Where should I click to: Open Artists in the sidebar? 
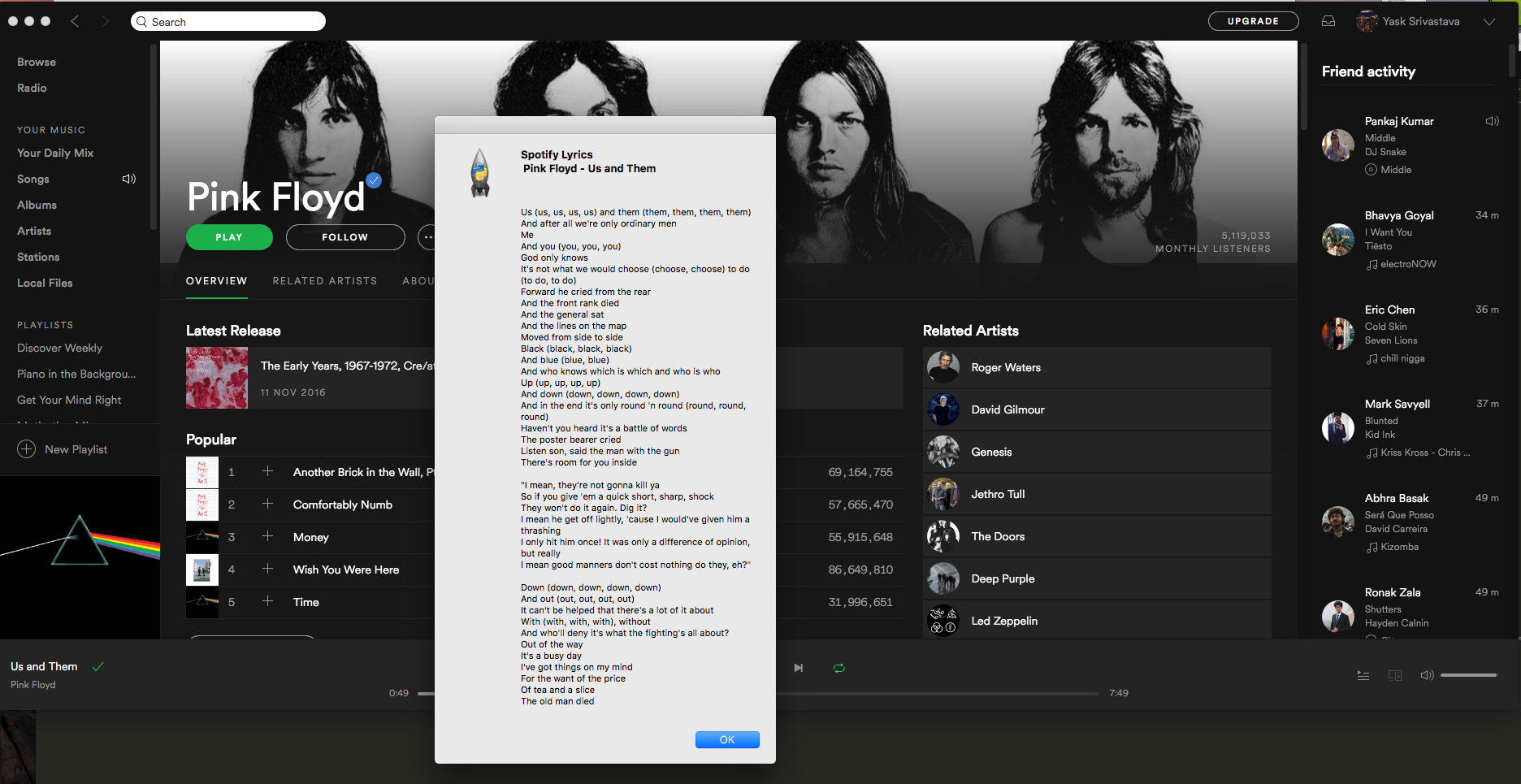(x=34, y=231)
